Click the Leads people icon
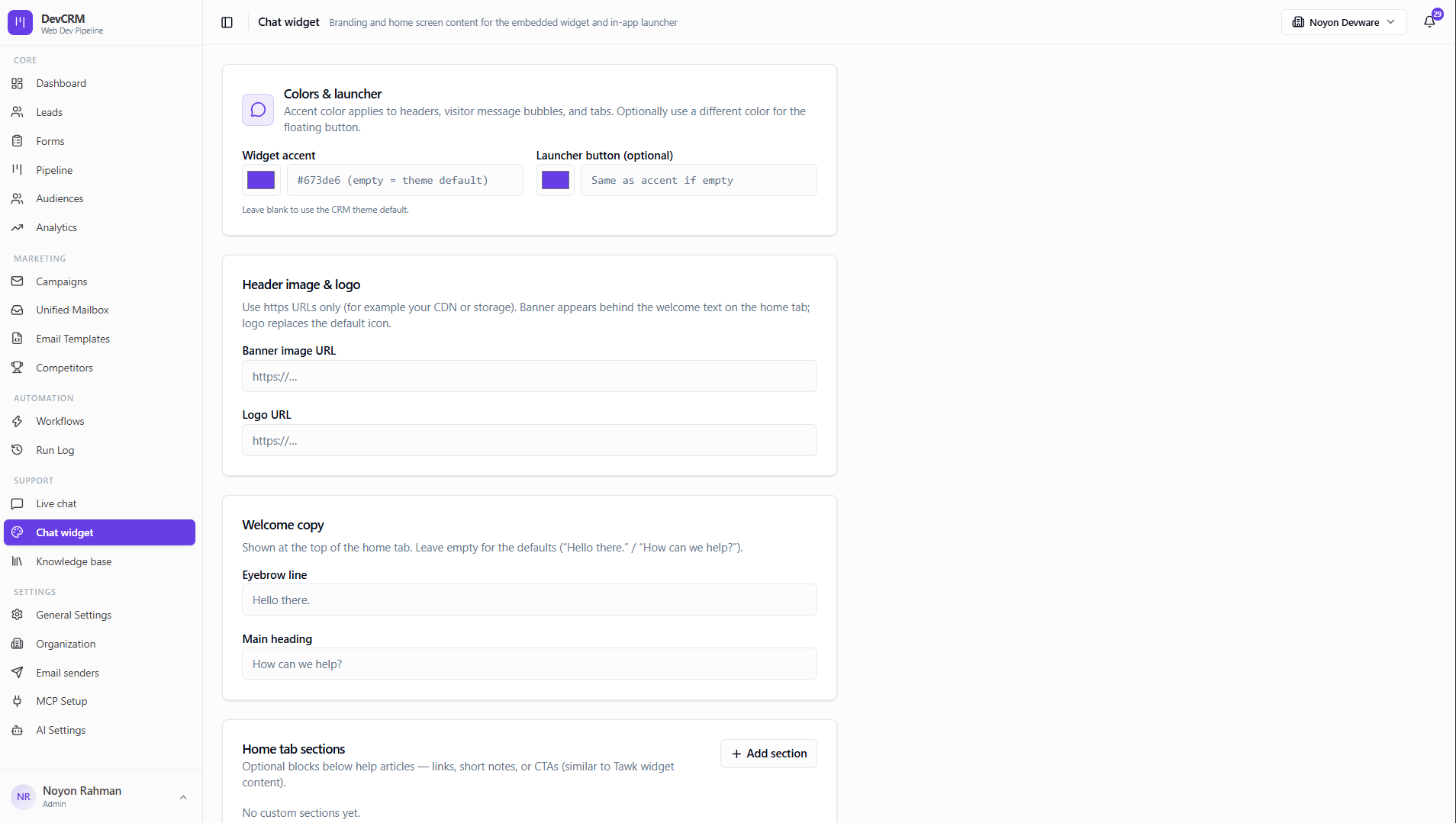Image resolution: width=1456 pixels, height=823 pixels. pos(18,112)
